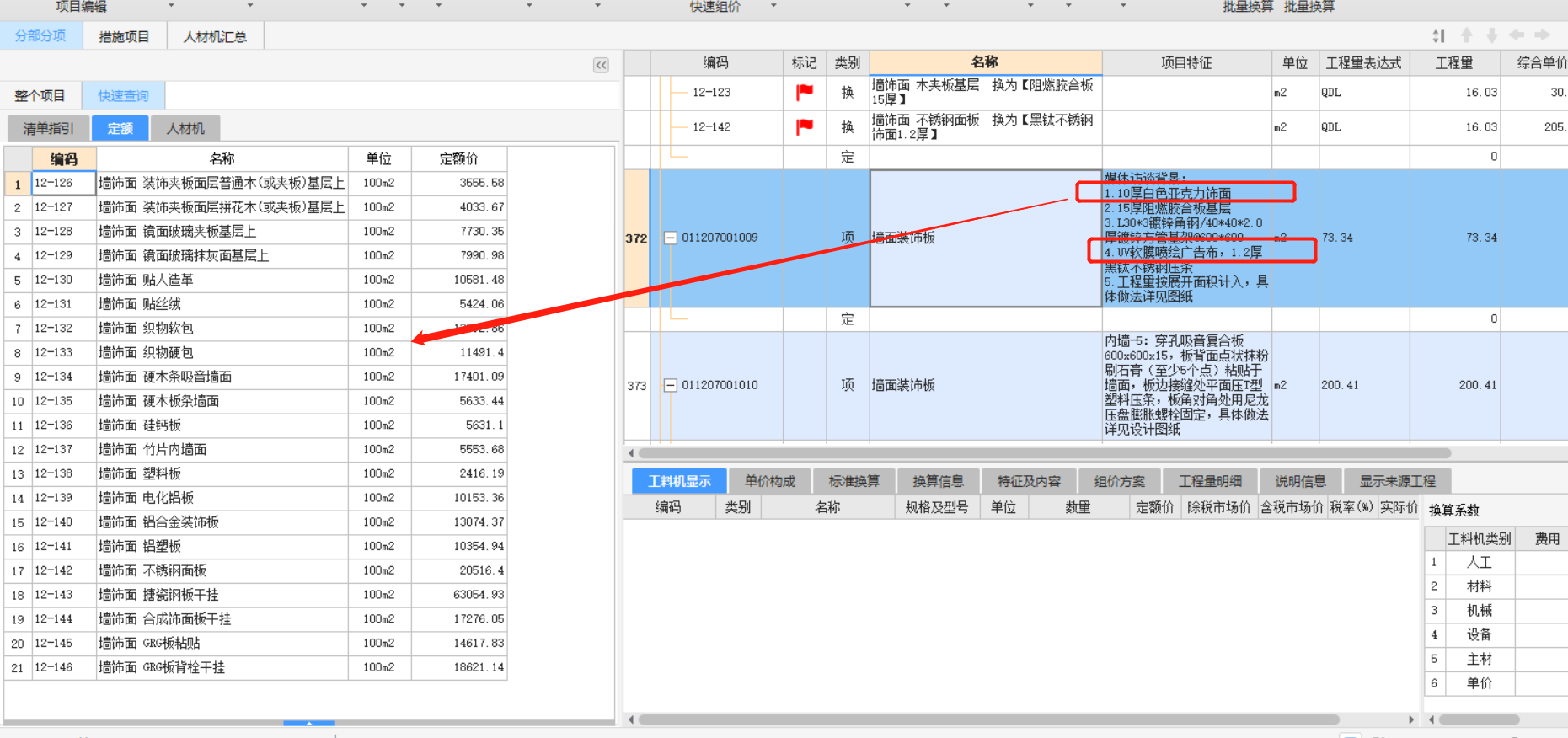The image size is (1568, 738).
Task: Click the 项目特征 cell of row 373
Action: click(x=1186, y=385)
